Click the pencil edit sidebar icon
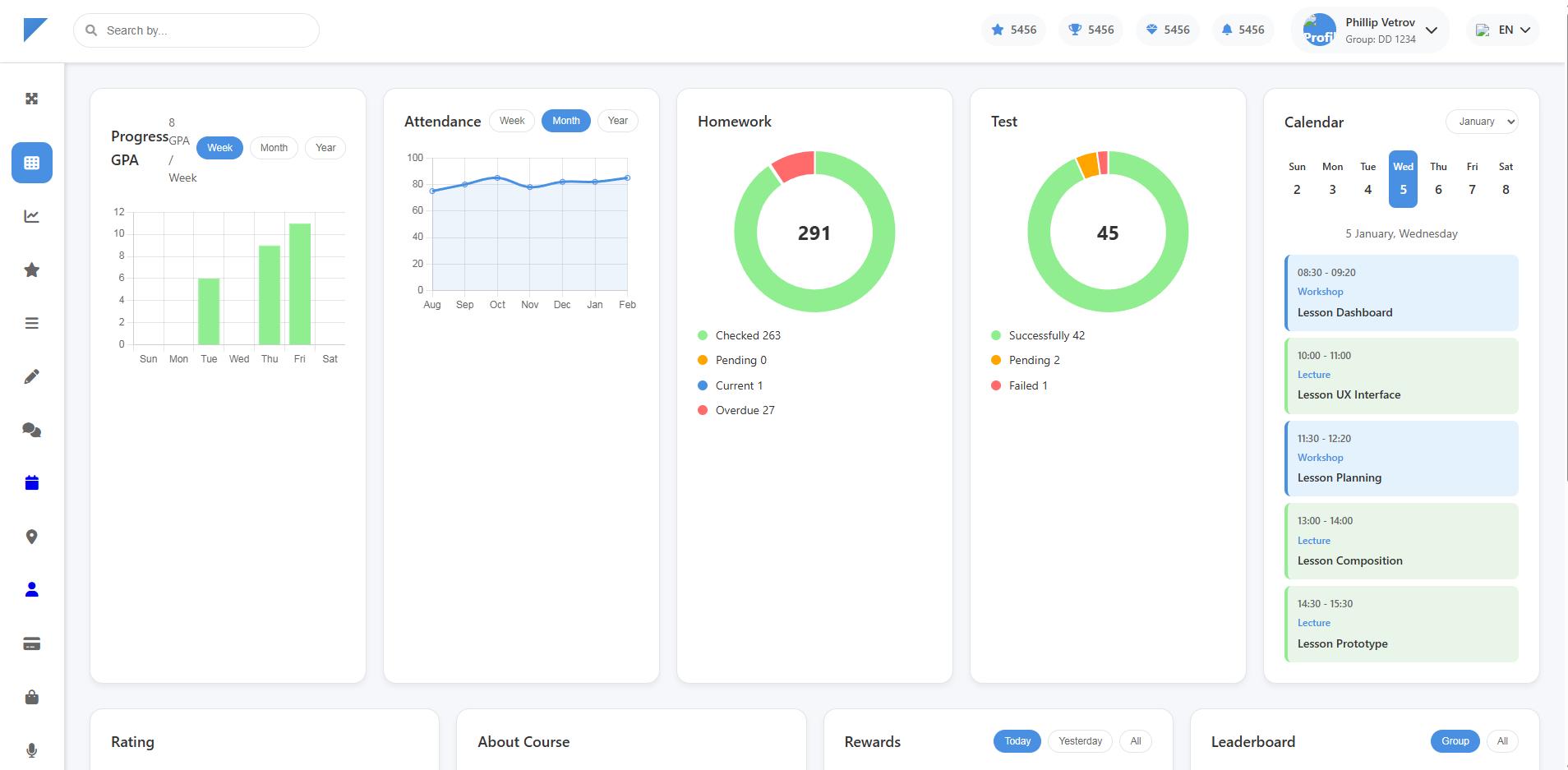1568x770 pixels. [x=32, y=376]
